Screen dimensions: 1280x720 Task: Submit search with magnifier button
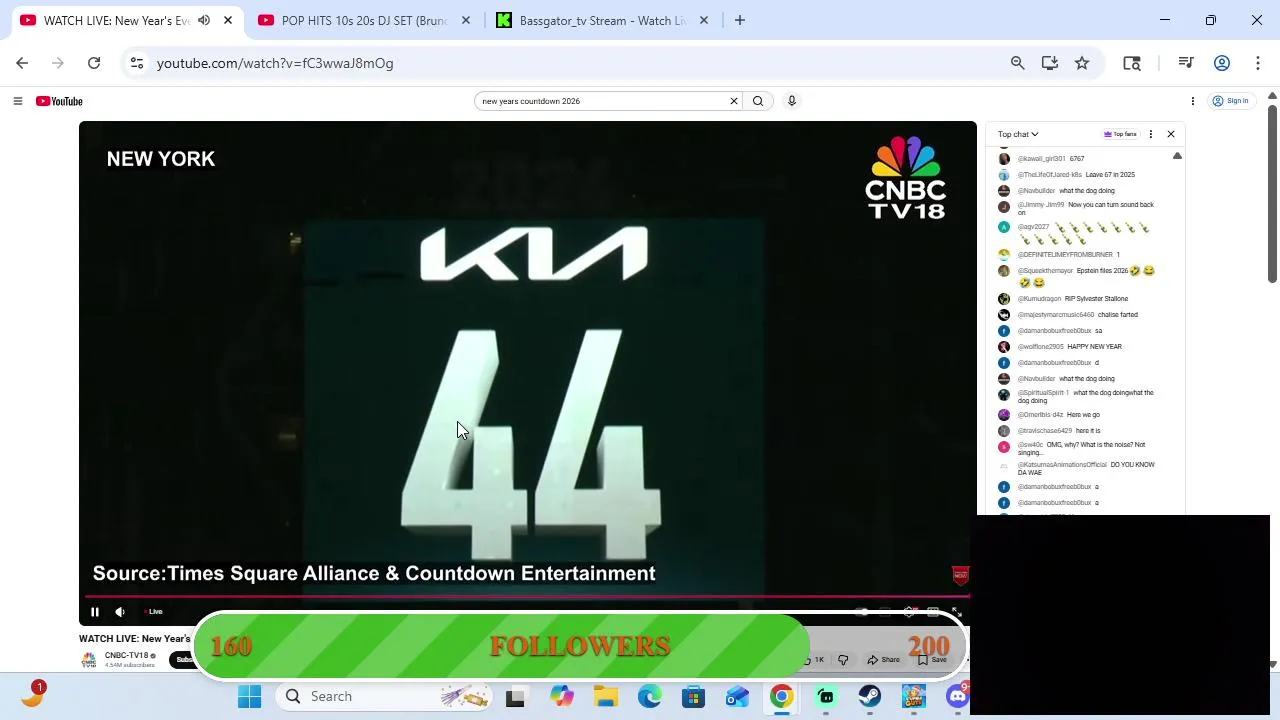[758, 101]
